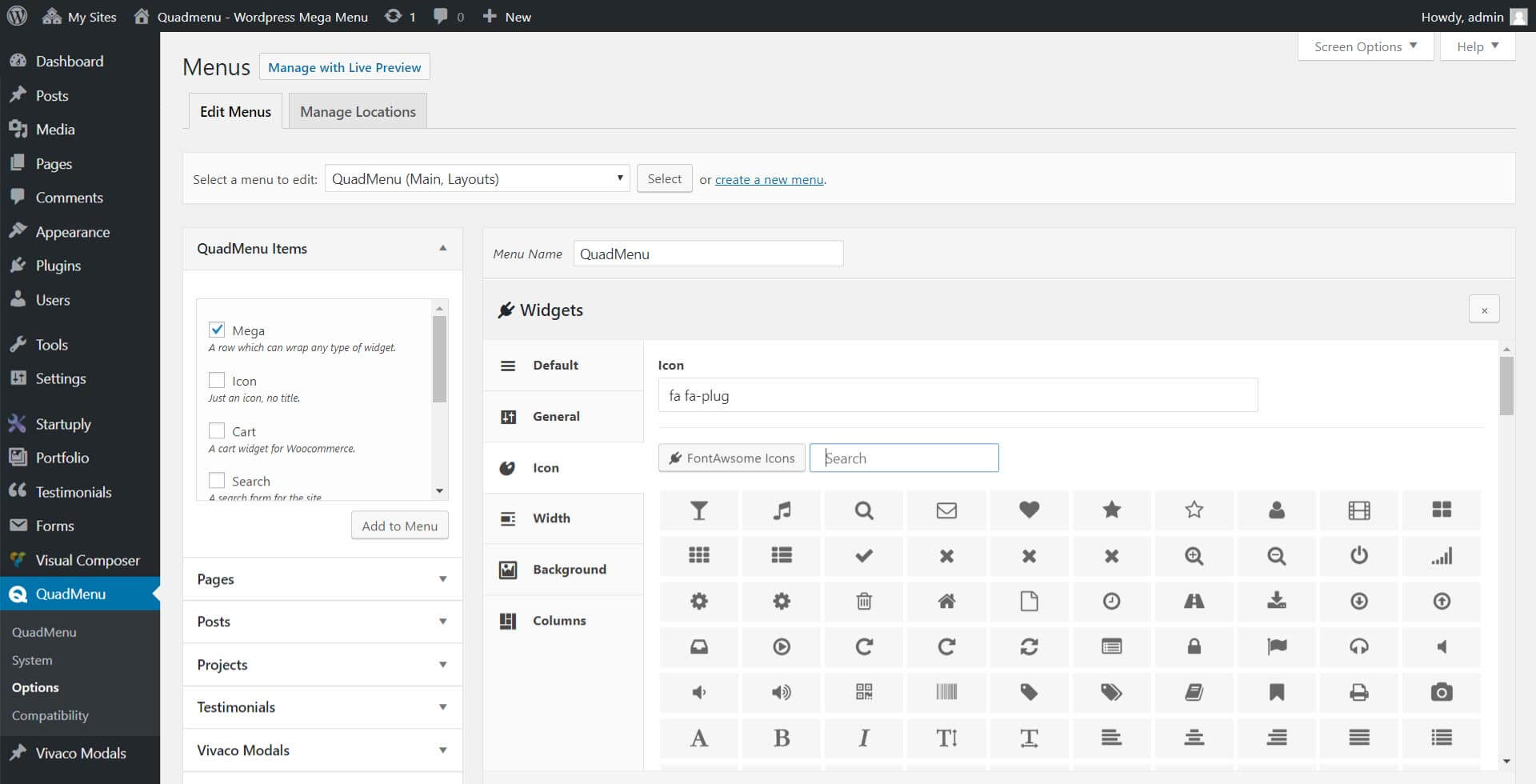Image resolution: width=1536 pixels, height=784 pixels.
Task: Open the General widget settings tab
Action: click(563, 417)
